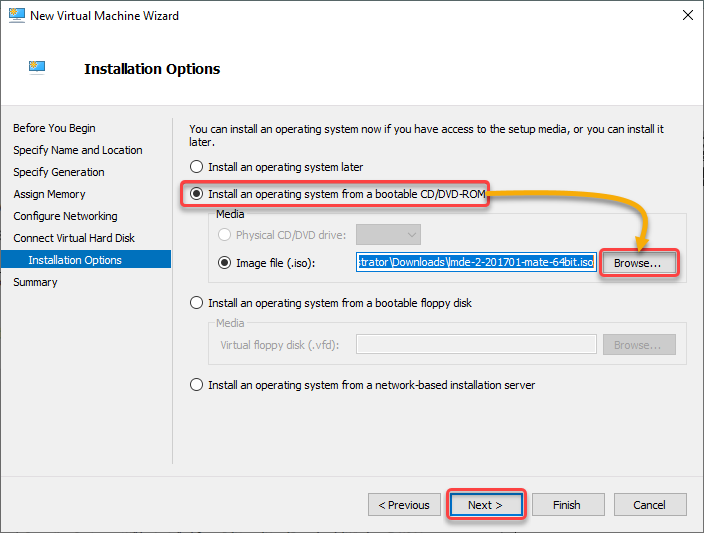Open the Assign Memory step
The height and width of the screenshot is (533, 704).
point(49,194)
